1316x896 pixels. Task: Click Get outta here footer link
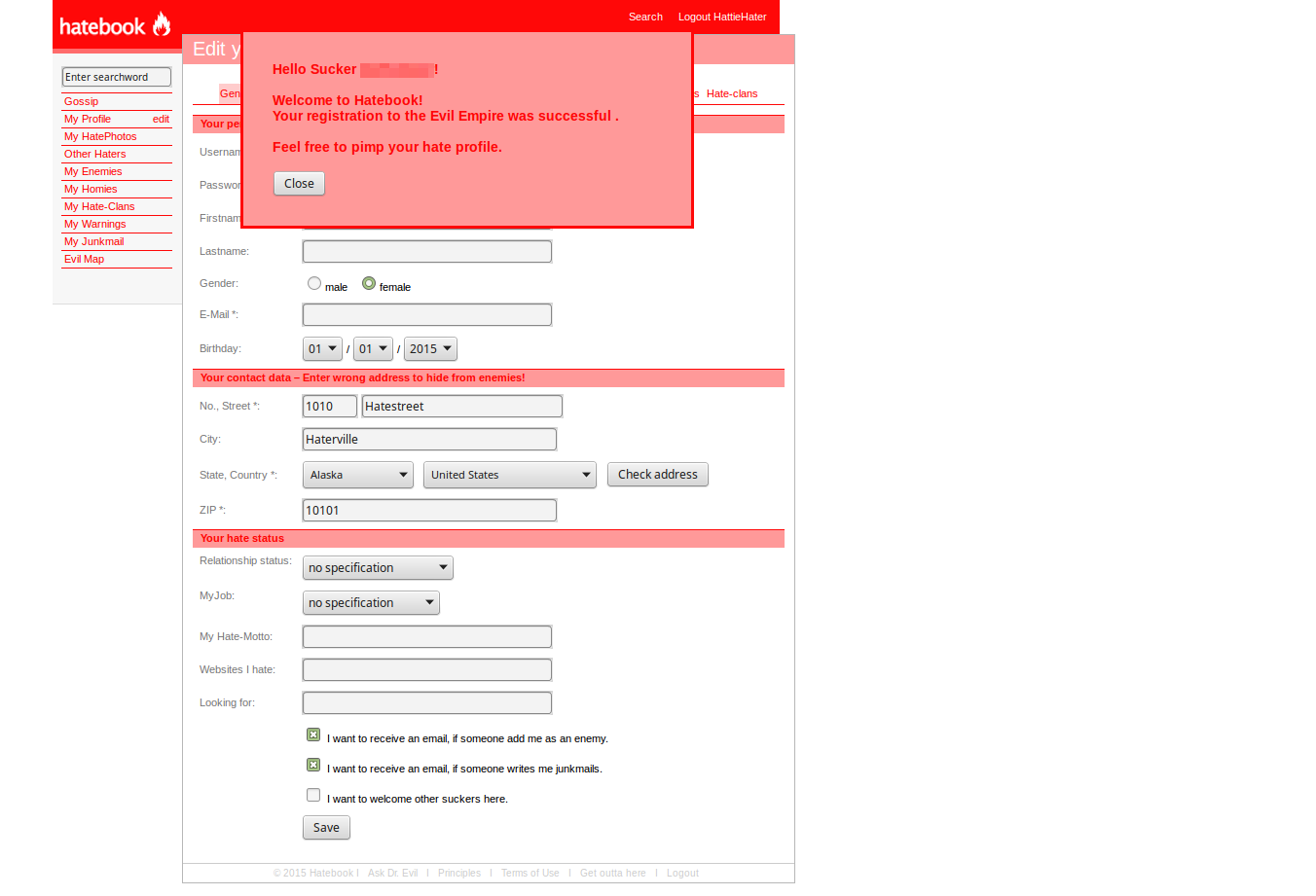(x=613, y=873)
